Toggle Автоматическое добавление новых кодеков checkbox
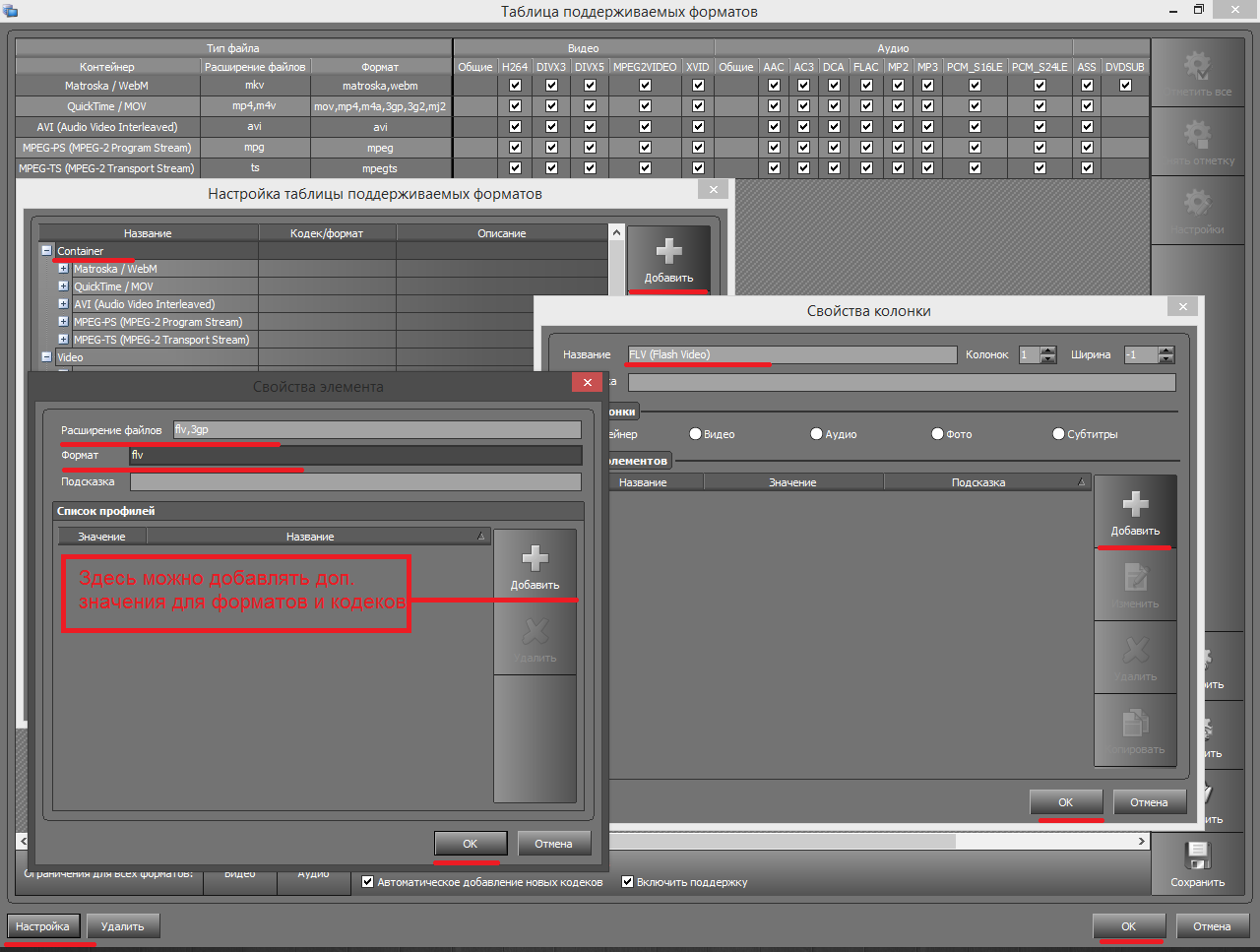 point(368,882)
